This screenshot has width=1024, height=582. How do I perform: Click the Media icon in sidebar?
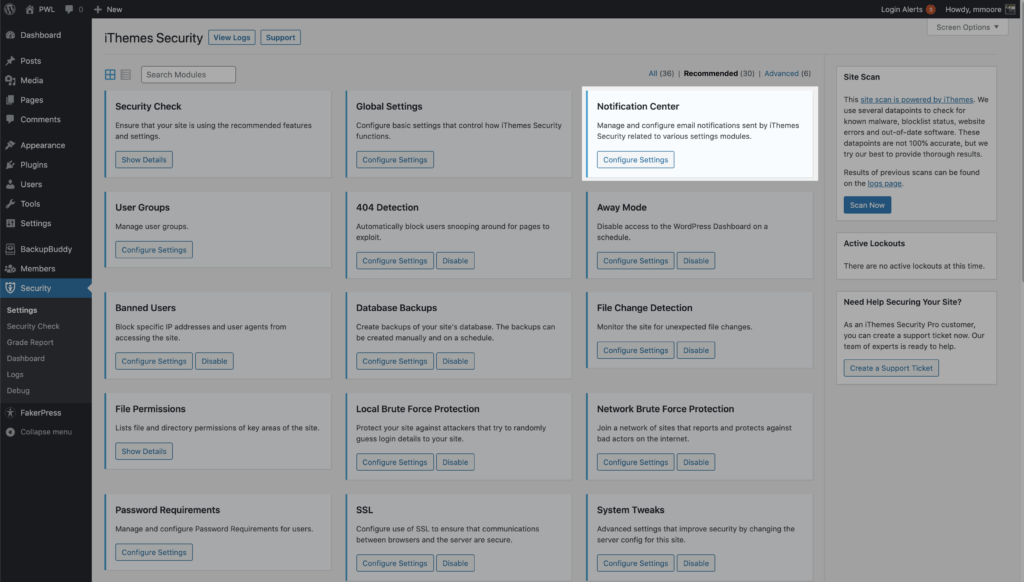pyautogui.click(x=10, y=80)
